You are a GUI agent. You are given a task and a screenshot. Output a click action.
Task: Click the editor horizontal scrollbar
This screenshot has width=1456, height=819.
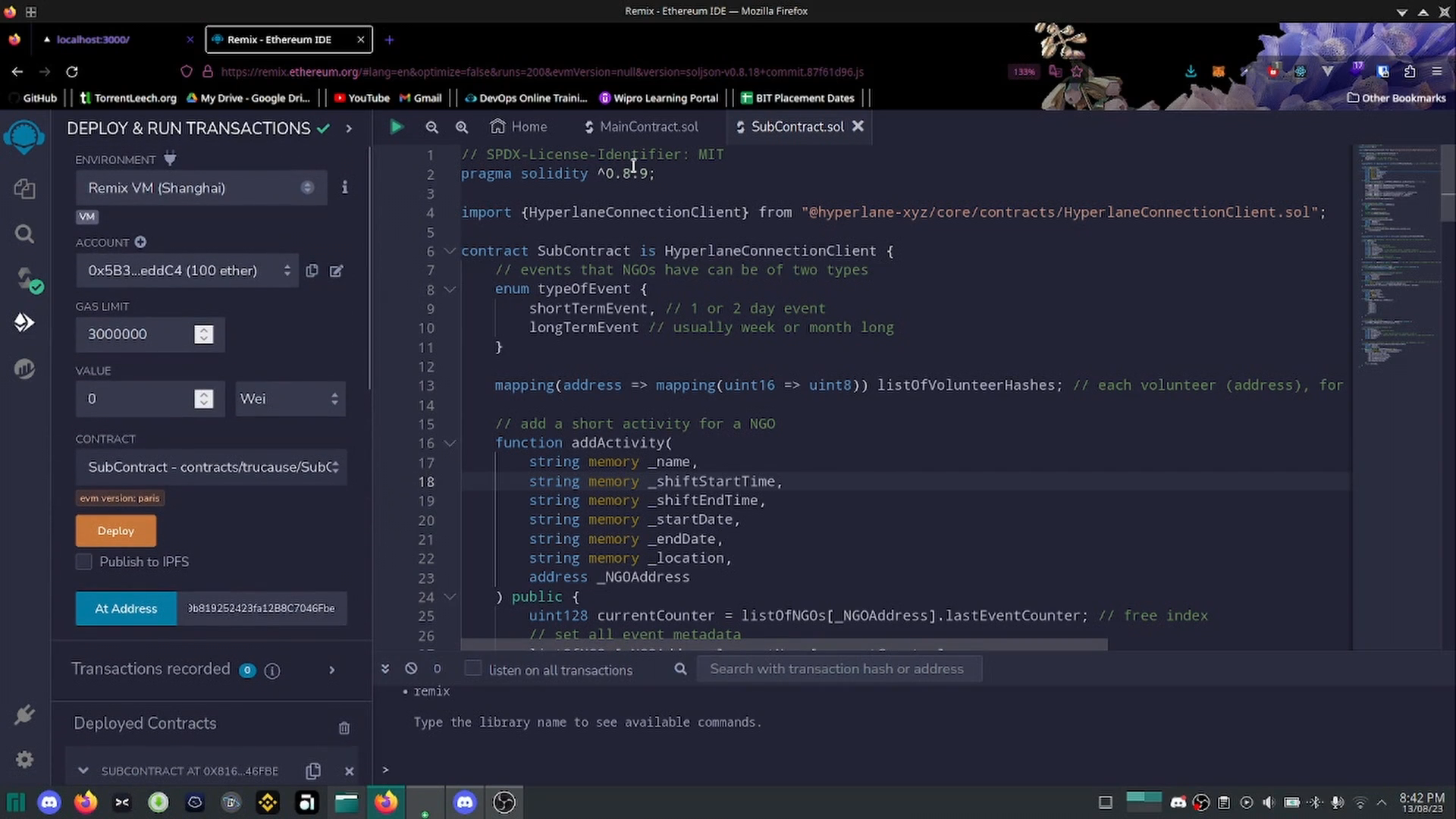[x=783, y=645]
